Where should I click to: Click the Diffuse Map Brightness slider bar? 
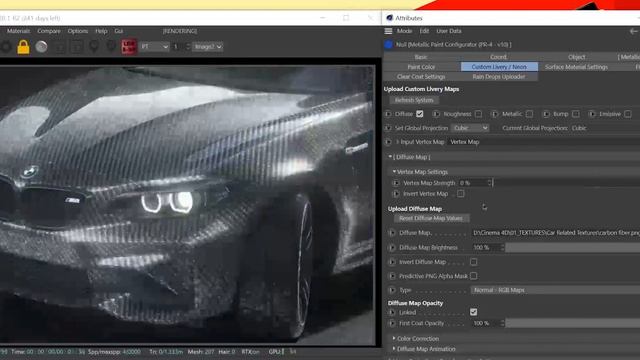pyautogui.click(x=573, y=247)
